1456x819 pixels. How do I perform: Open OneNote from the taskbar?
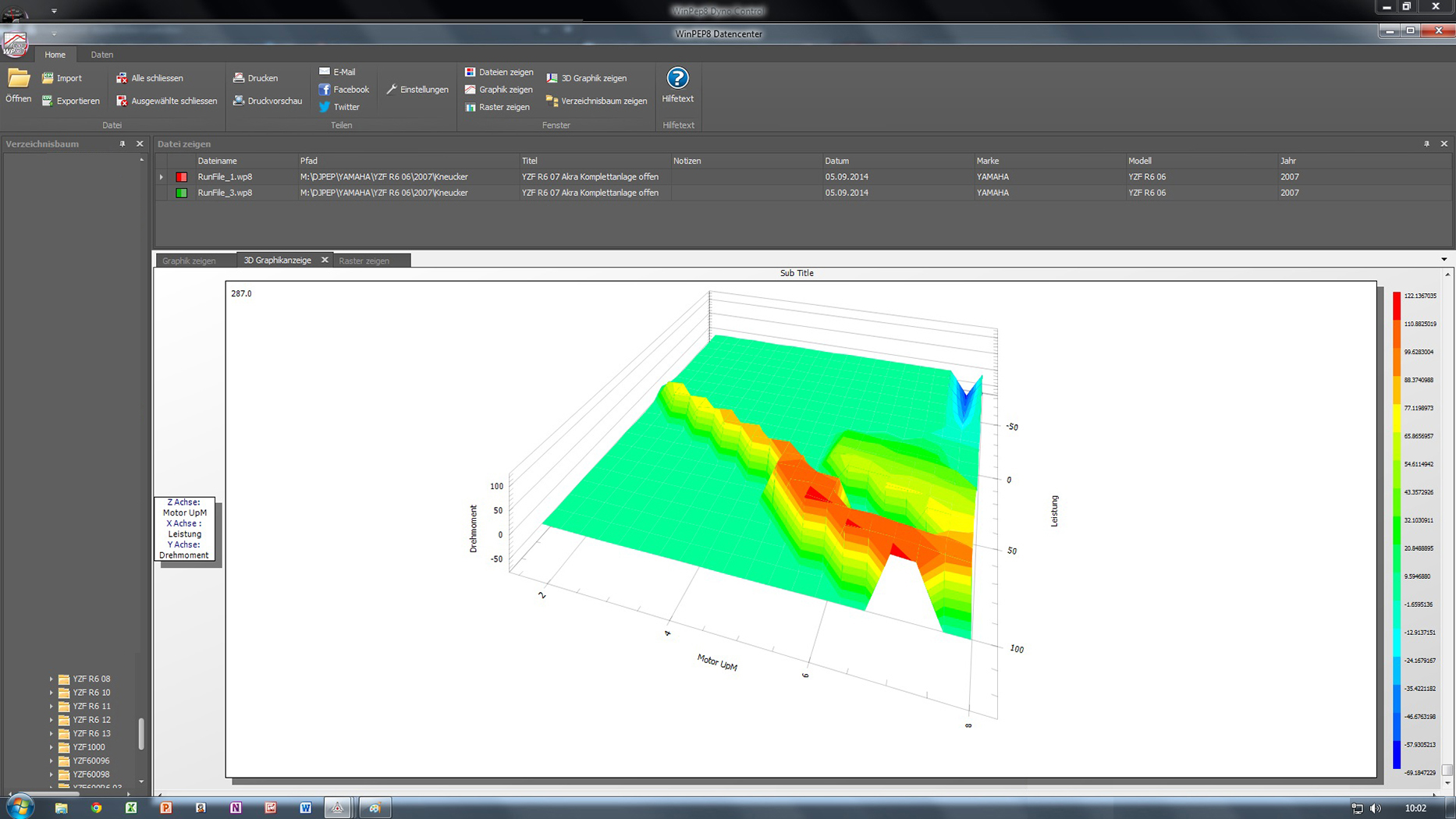point(236,808)
